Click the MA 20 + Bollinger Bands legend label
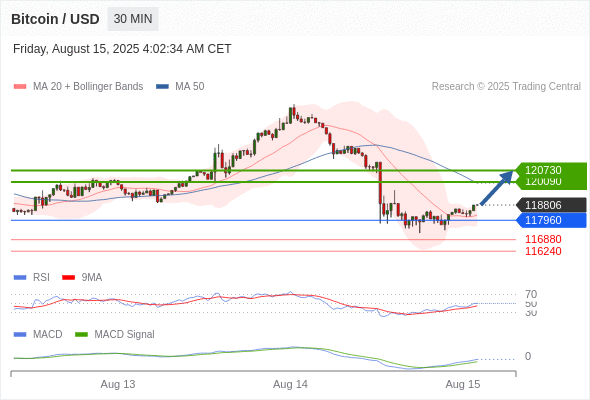590x400 pixels. tap(88, 87)
